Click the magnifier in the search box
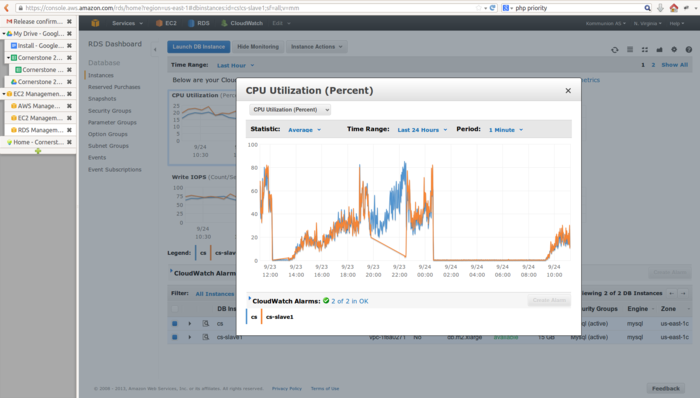 point(647,8)
